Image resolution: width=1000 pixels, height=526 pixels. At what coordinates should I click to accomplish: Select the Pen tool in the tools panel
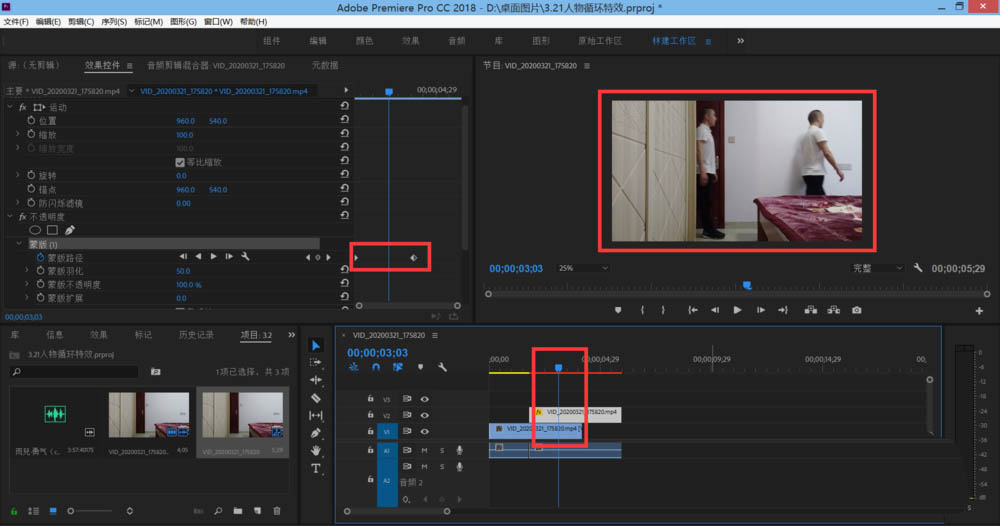(x=316, y=433)
